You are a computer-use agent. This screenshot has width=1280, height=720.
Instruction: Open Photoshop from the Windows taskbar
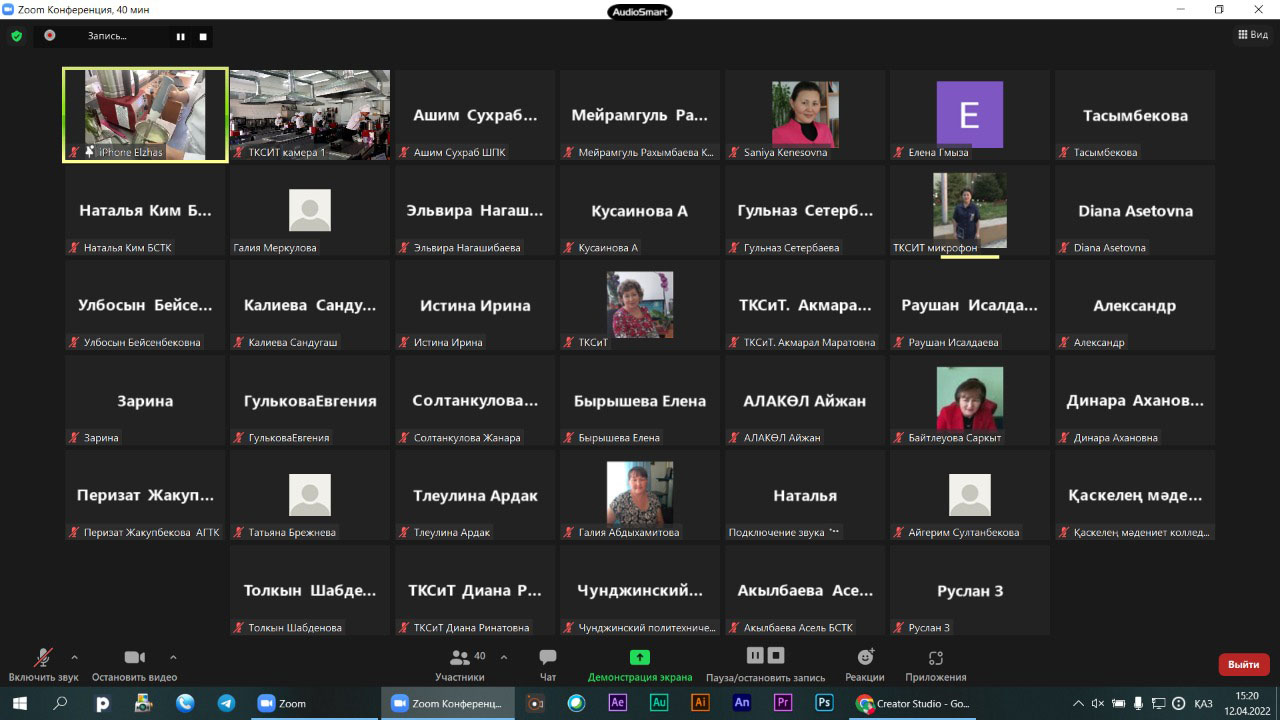pos(824,703)
